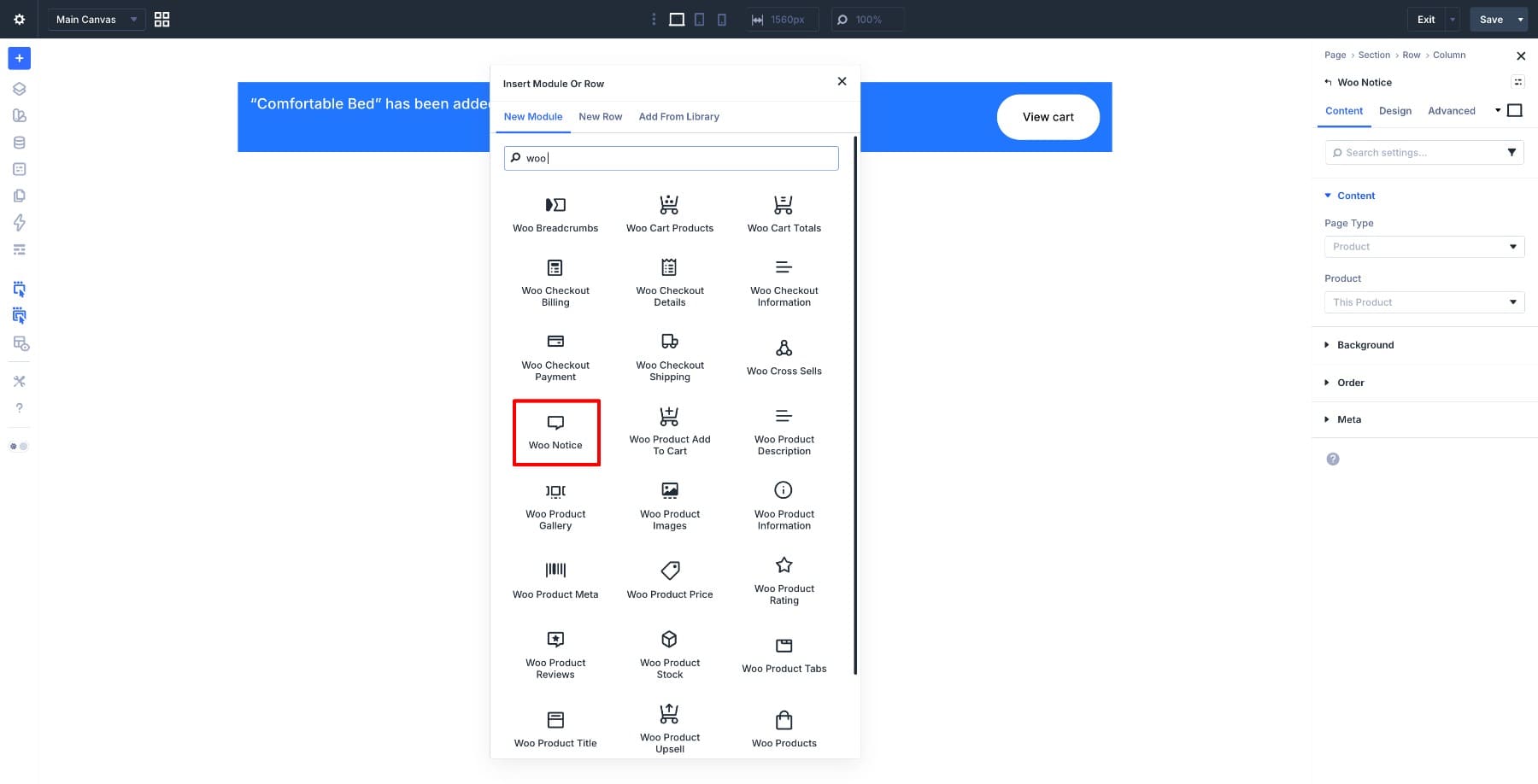The height and width of the screenshot is (784, 1538).
Task: Click the Save button
Action: point(1491,19)
